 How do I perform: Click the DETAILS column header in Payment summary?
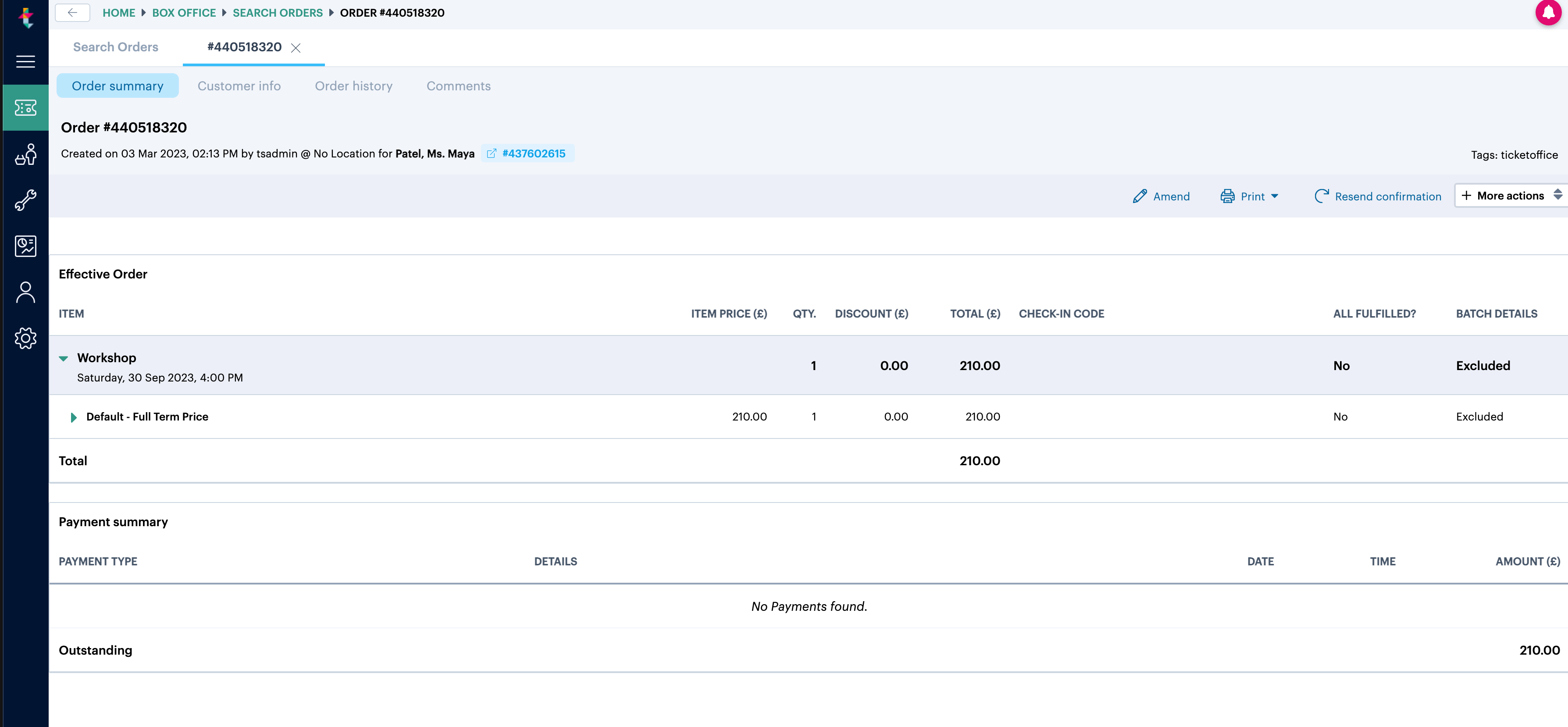click(555, 561)
